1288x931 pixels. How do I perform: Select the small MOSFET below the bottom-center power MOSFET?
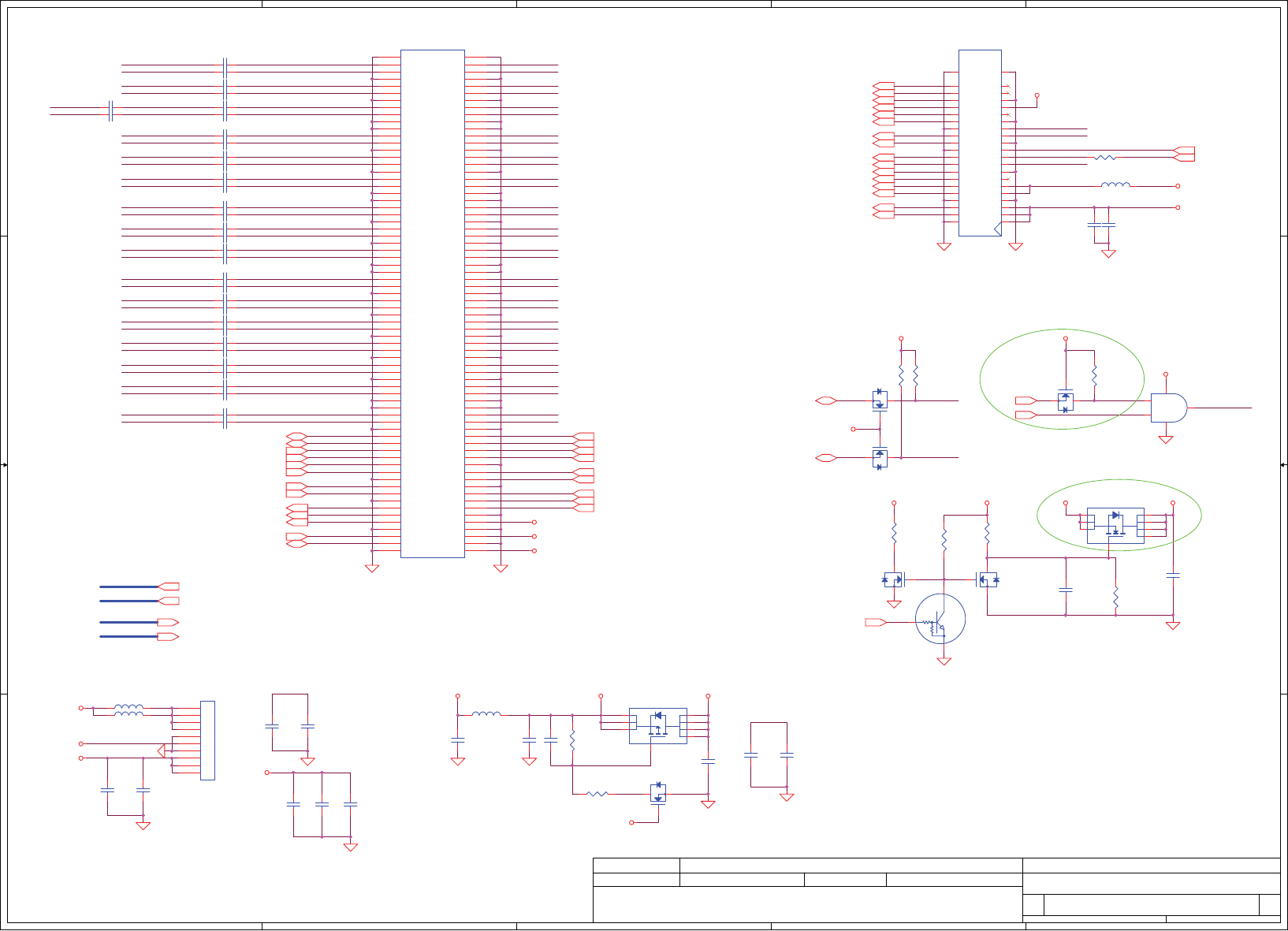click(x=658, y=792)
